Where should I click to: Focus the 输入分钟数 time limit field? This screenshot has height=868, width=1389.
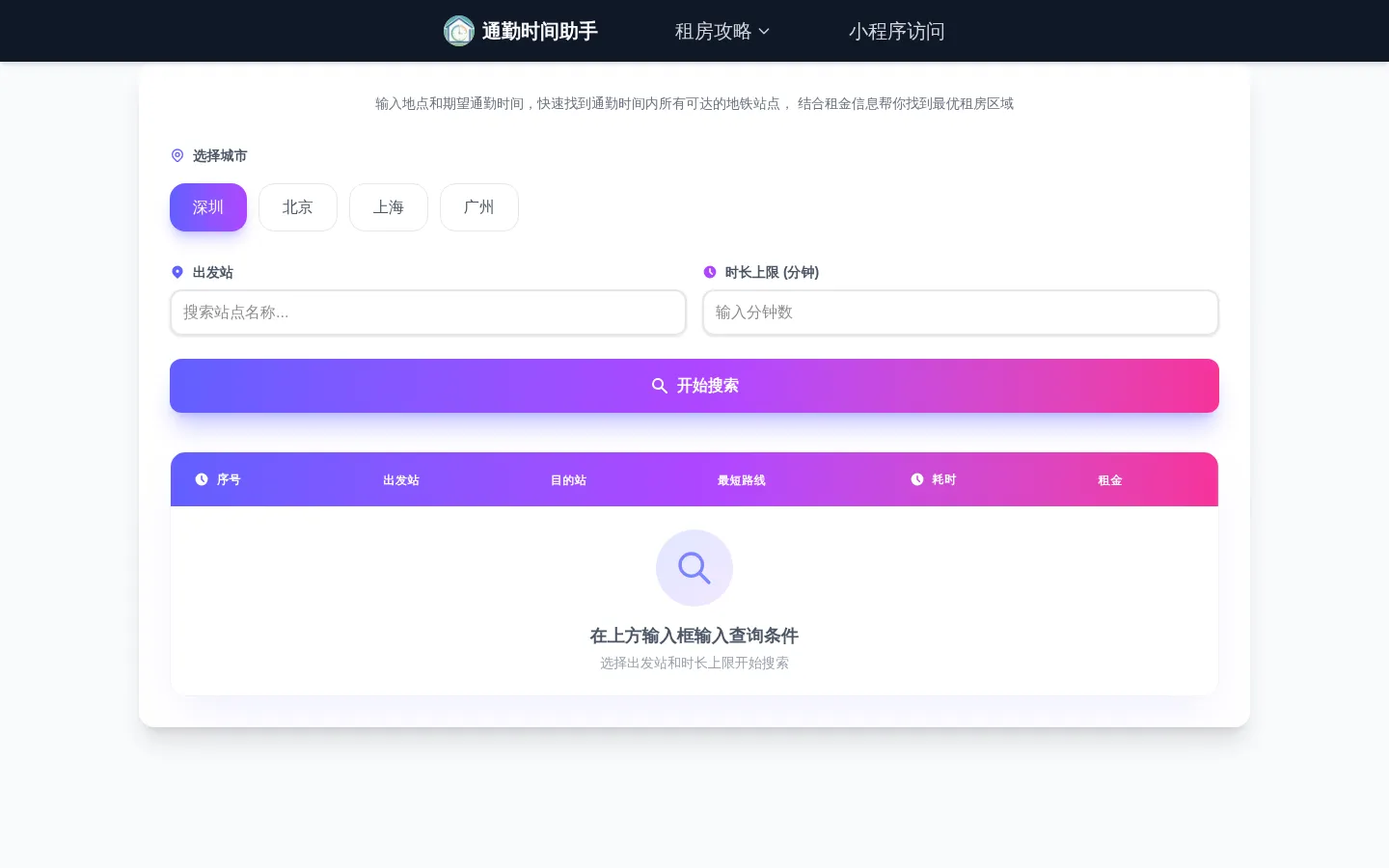click(961, 312)
